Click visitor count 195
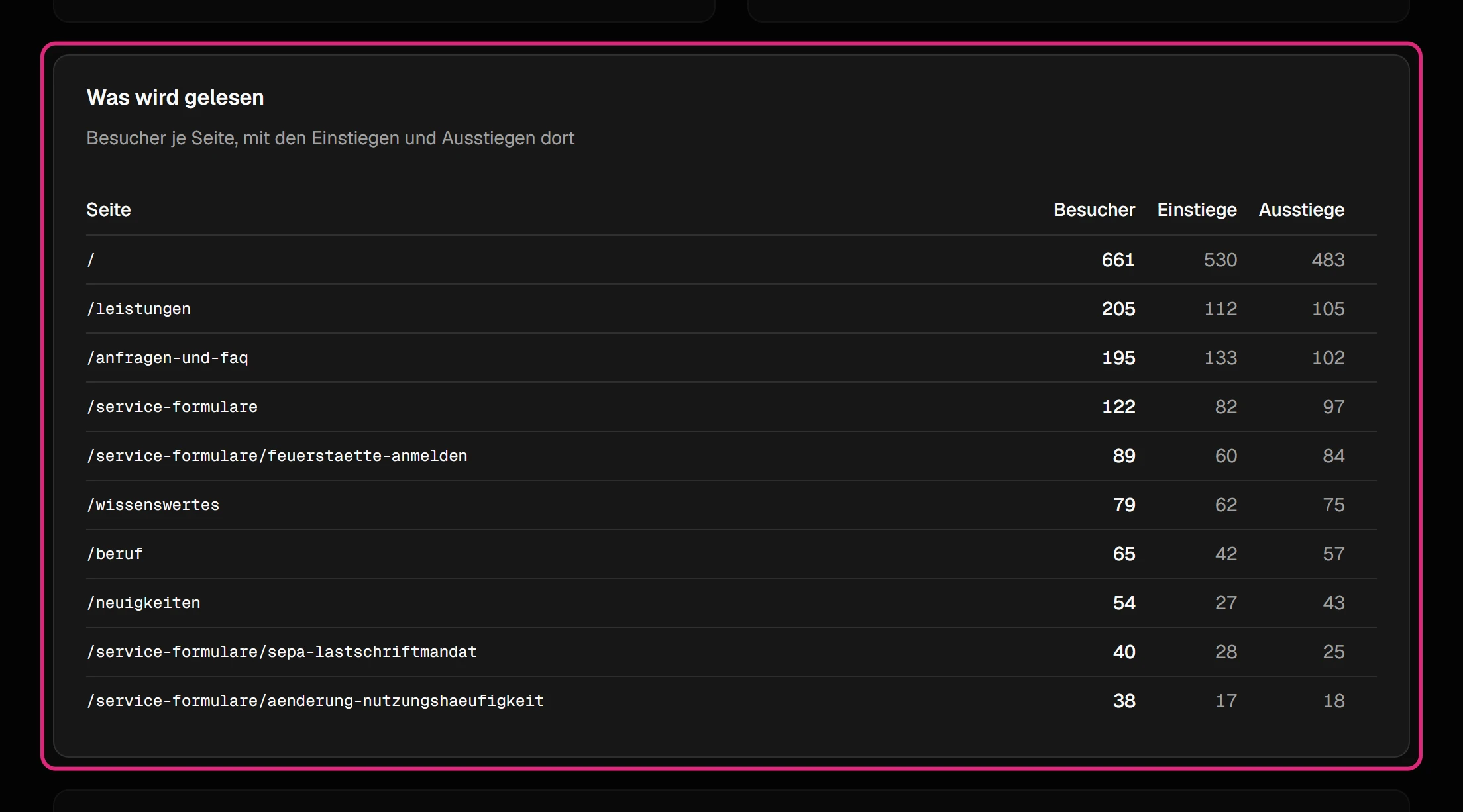The width and height of the screenshot is (1463, 812). [1118, 358]
